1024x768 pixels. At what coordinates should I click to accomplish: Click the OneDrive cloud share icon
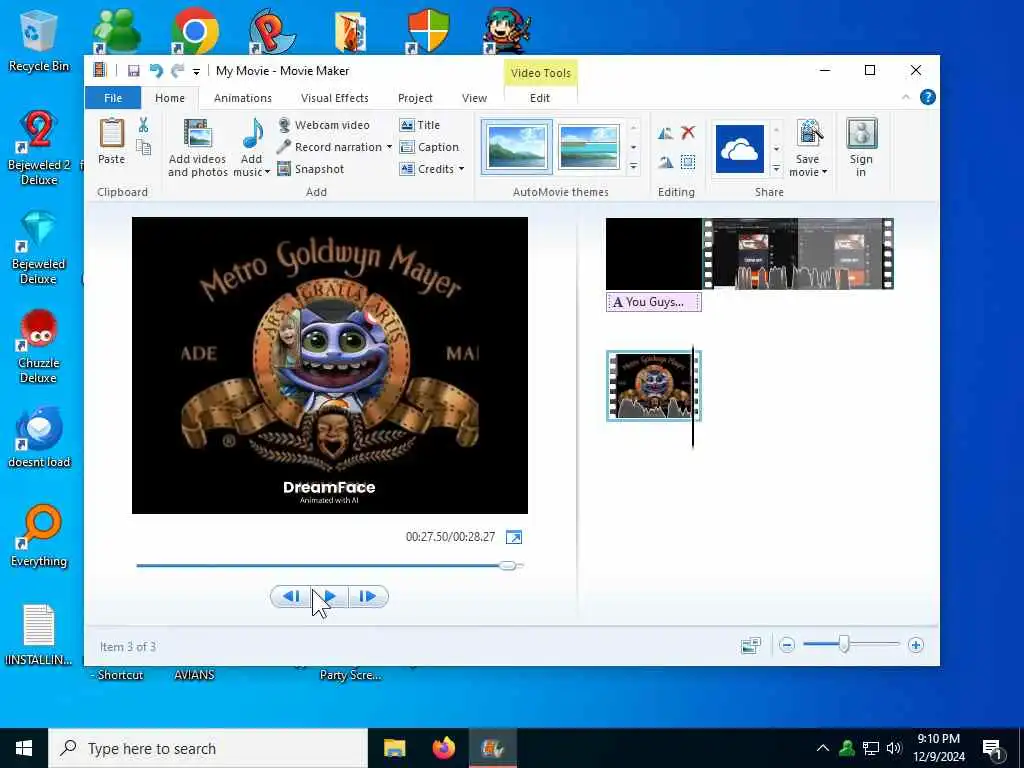740,149
